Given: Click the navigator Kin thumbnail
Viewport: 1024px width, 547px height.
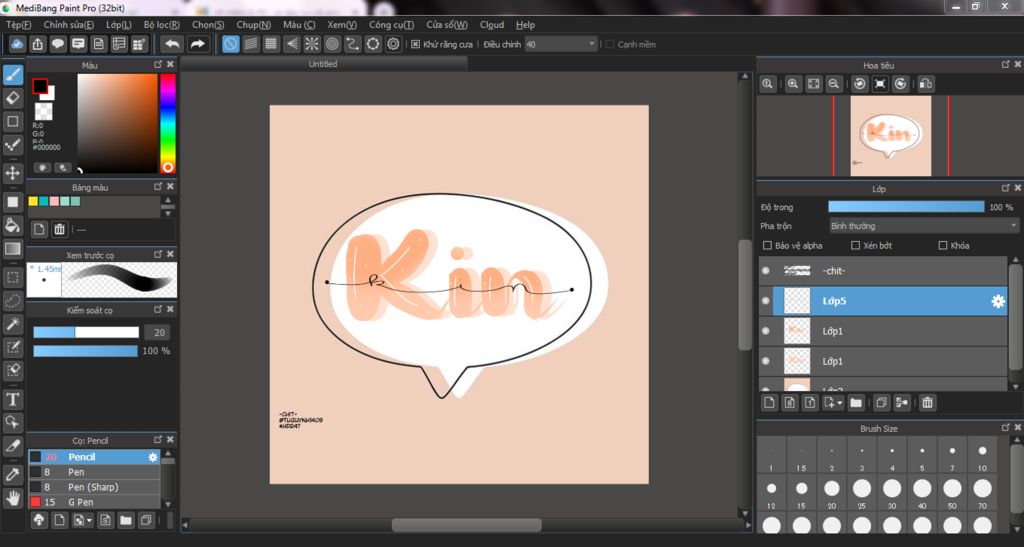Looking at the screenshot, I should coord(891,136).
